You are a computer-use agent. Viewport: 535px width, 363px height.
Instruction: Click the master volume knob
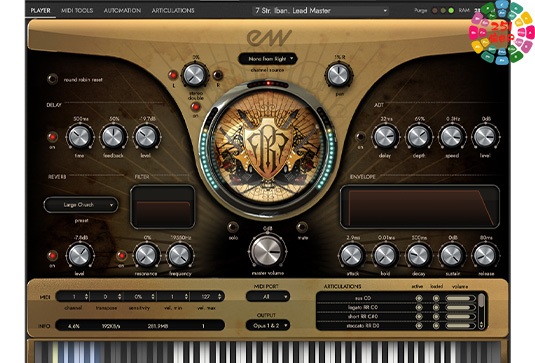[268, 251]
